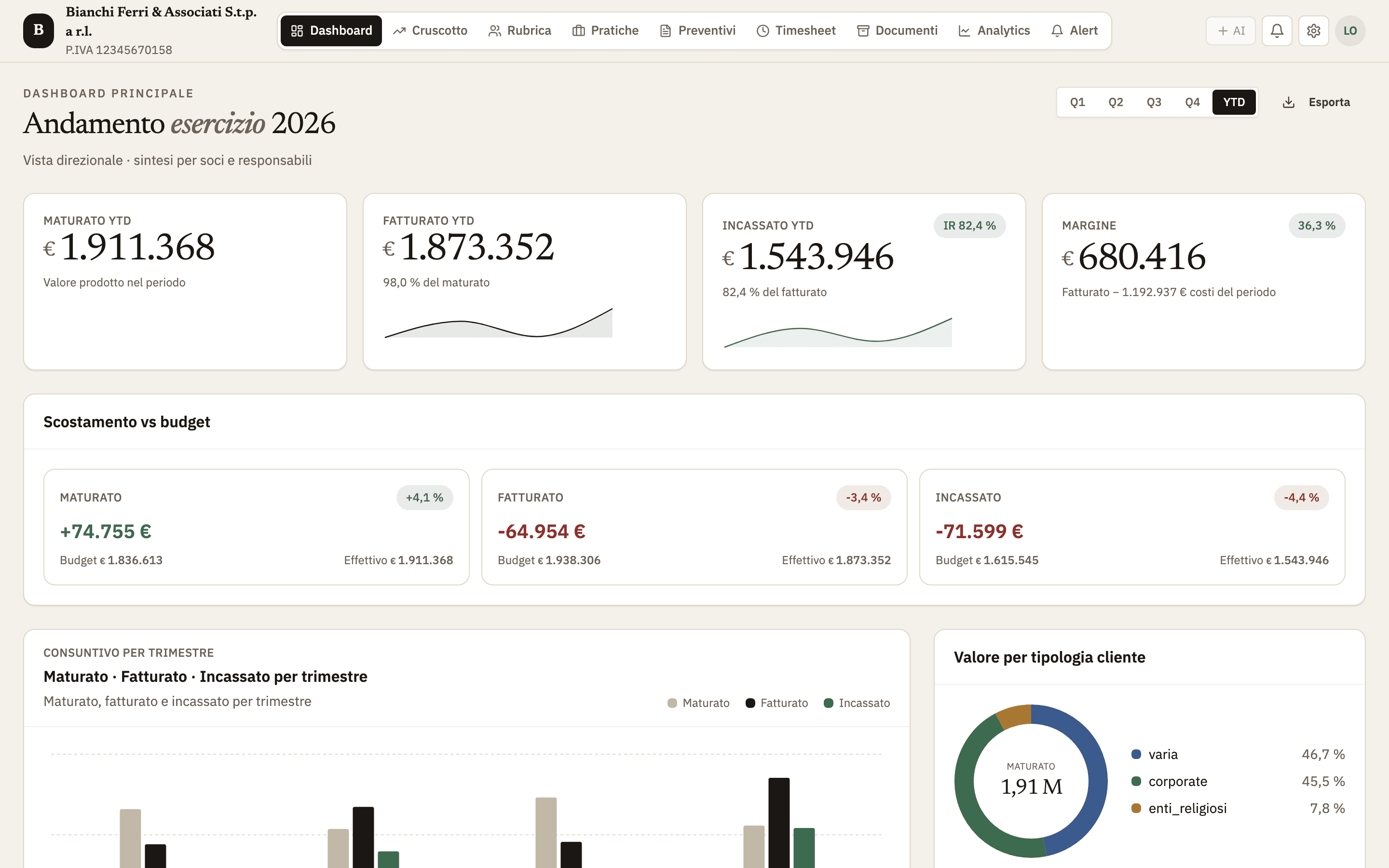Image resolution: width=1389 pixels, height=868 pixels.
Task: Open Documenti section
Action: (897, 30)
